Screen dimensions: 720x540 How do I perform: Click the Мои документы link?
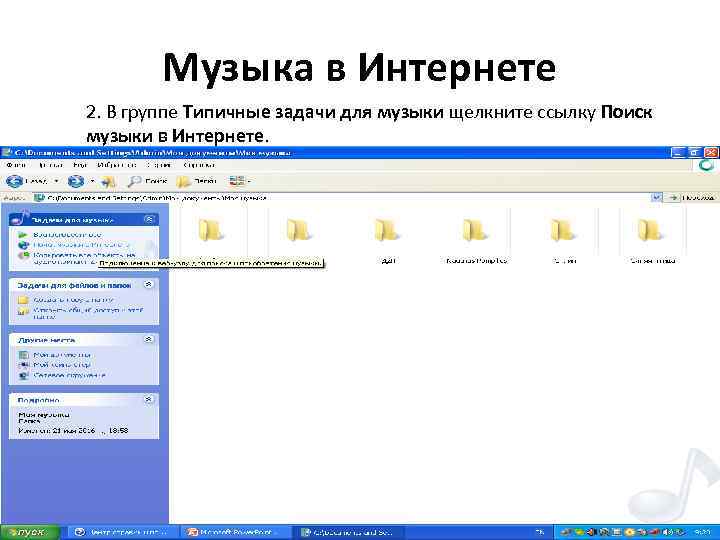62,355
